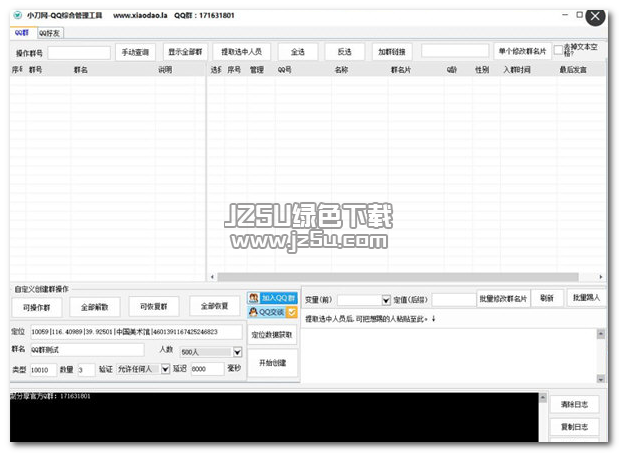Viewport: 619px width, 453px height.
Task: Click the 单个修改群名片 button
Action: click(522, 51)
